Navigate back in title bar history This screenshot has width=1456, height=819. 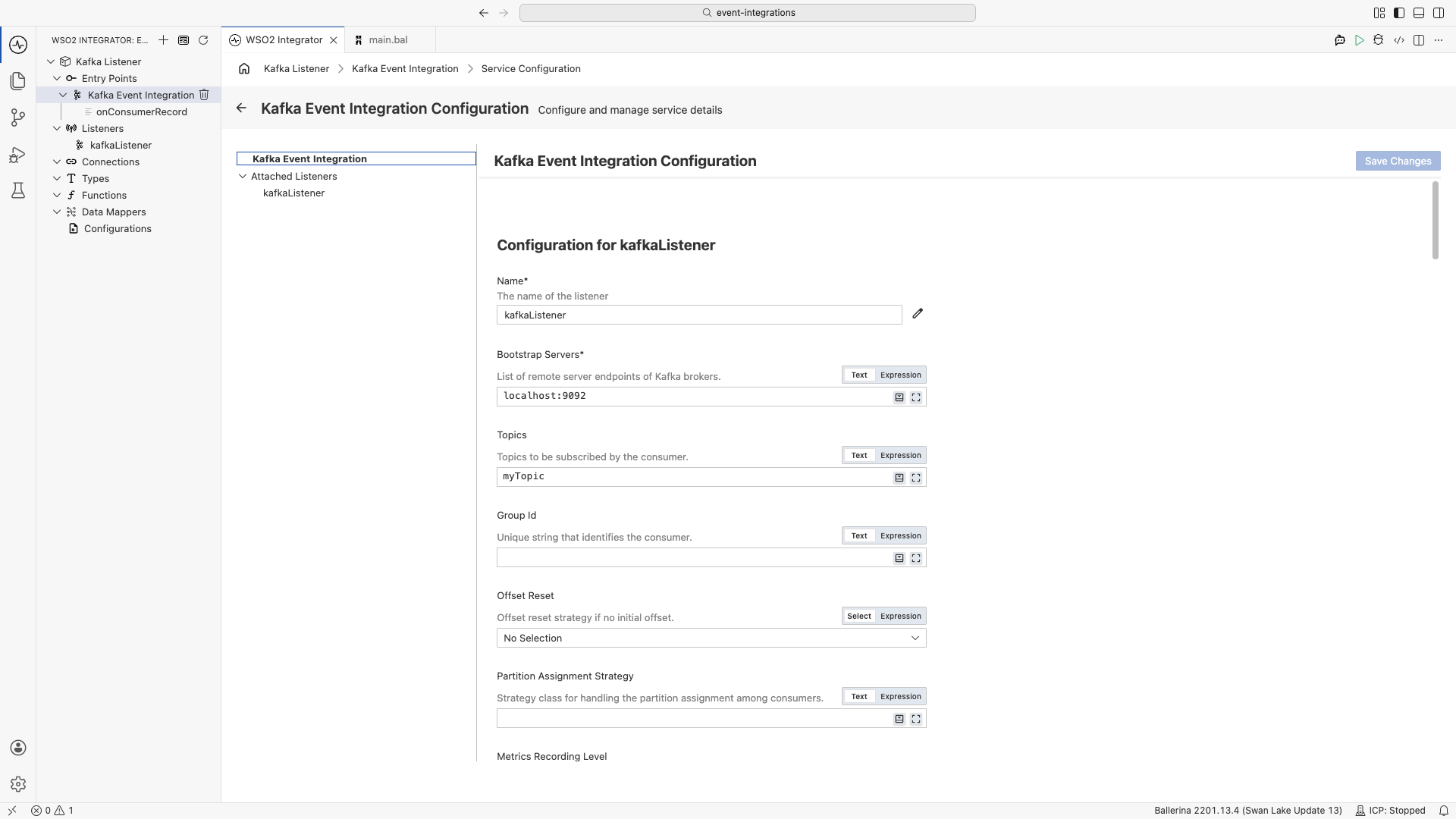tap(484, 13)
